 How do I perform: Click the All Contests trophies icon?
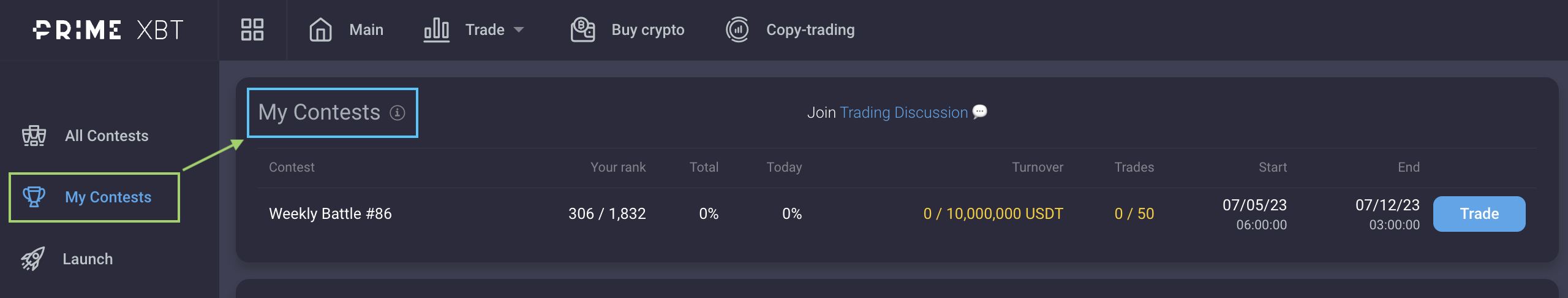[x=34, y=136]
